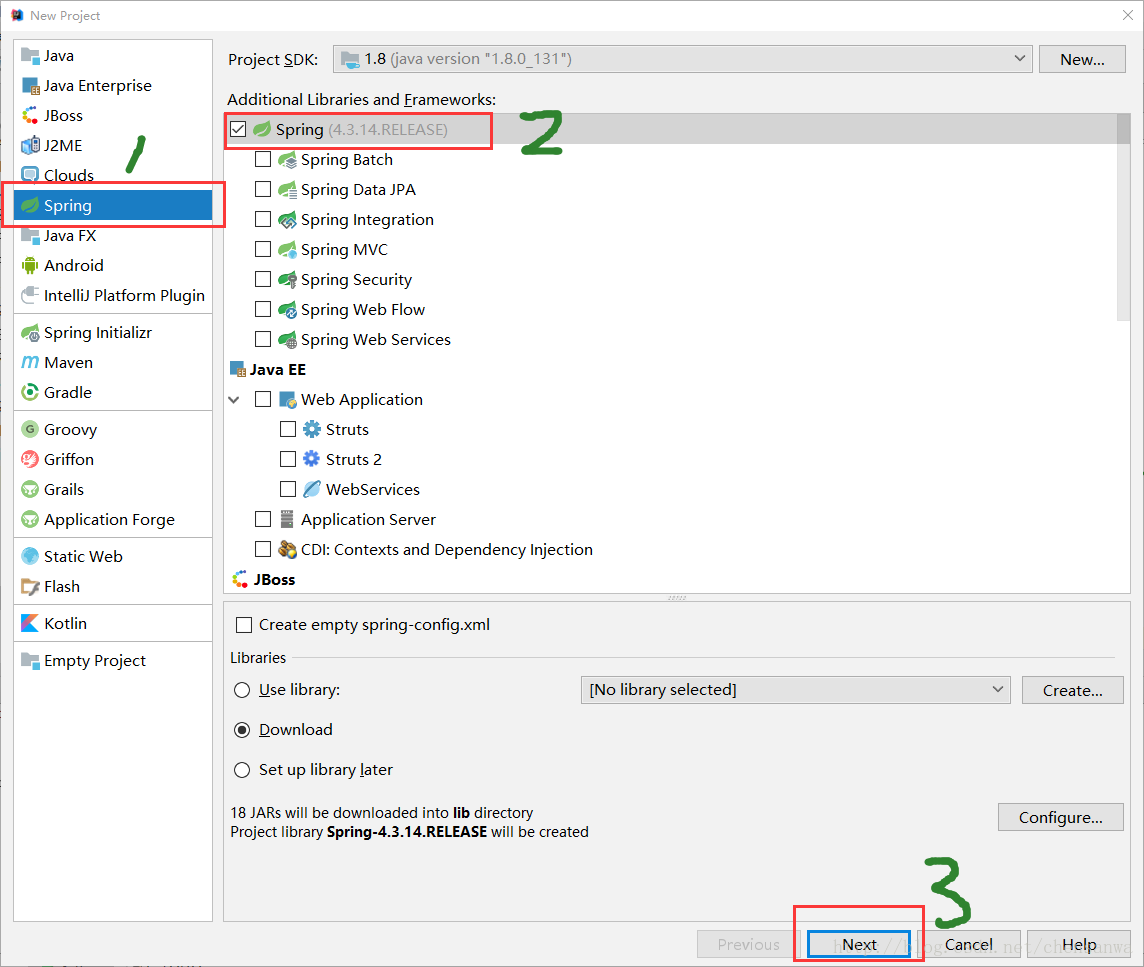Select the Use library radio button
Image resolution: width=1144 pixels, height=967 pixels.
pyautogui.click(x=241, y=690)
